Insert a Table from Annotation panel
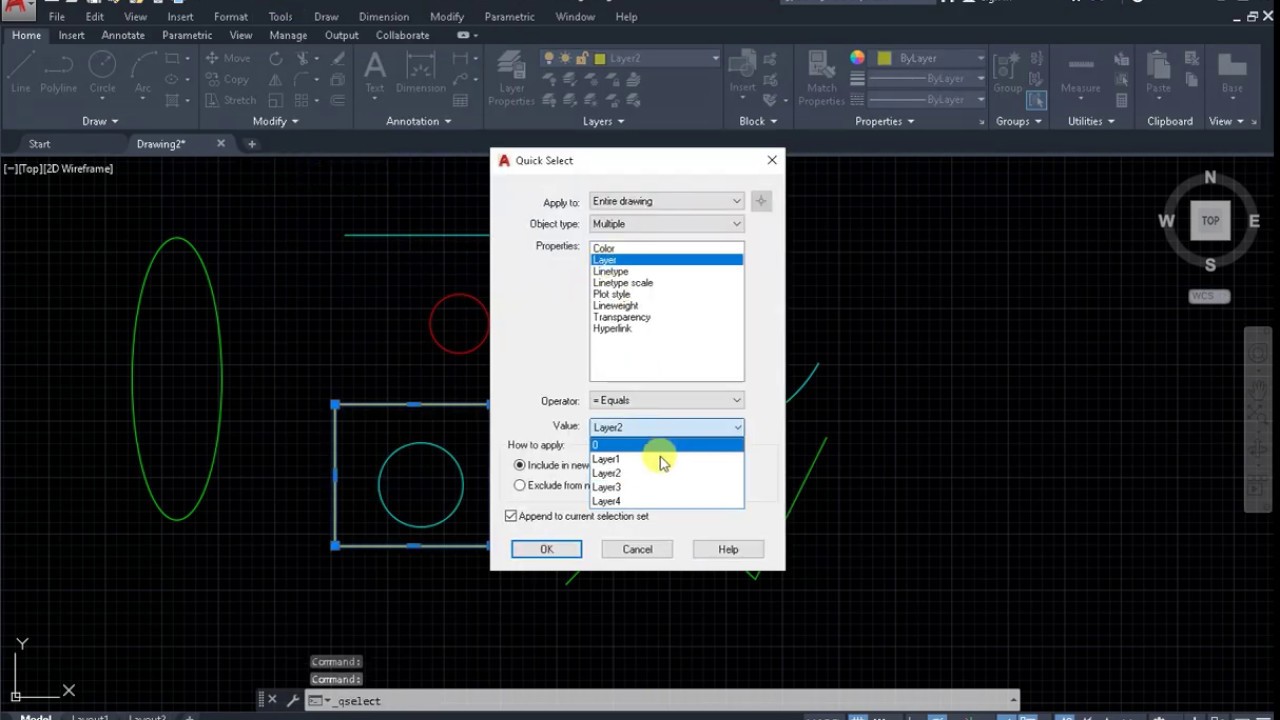 point(461,100)
